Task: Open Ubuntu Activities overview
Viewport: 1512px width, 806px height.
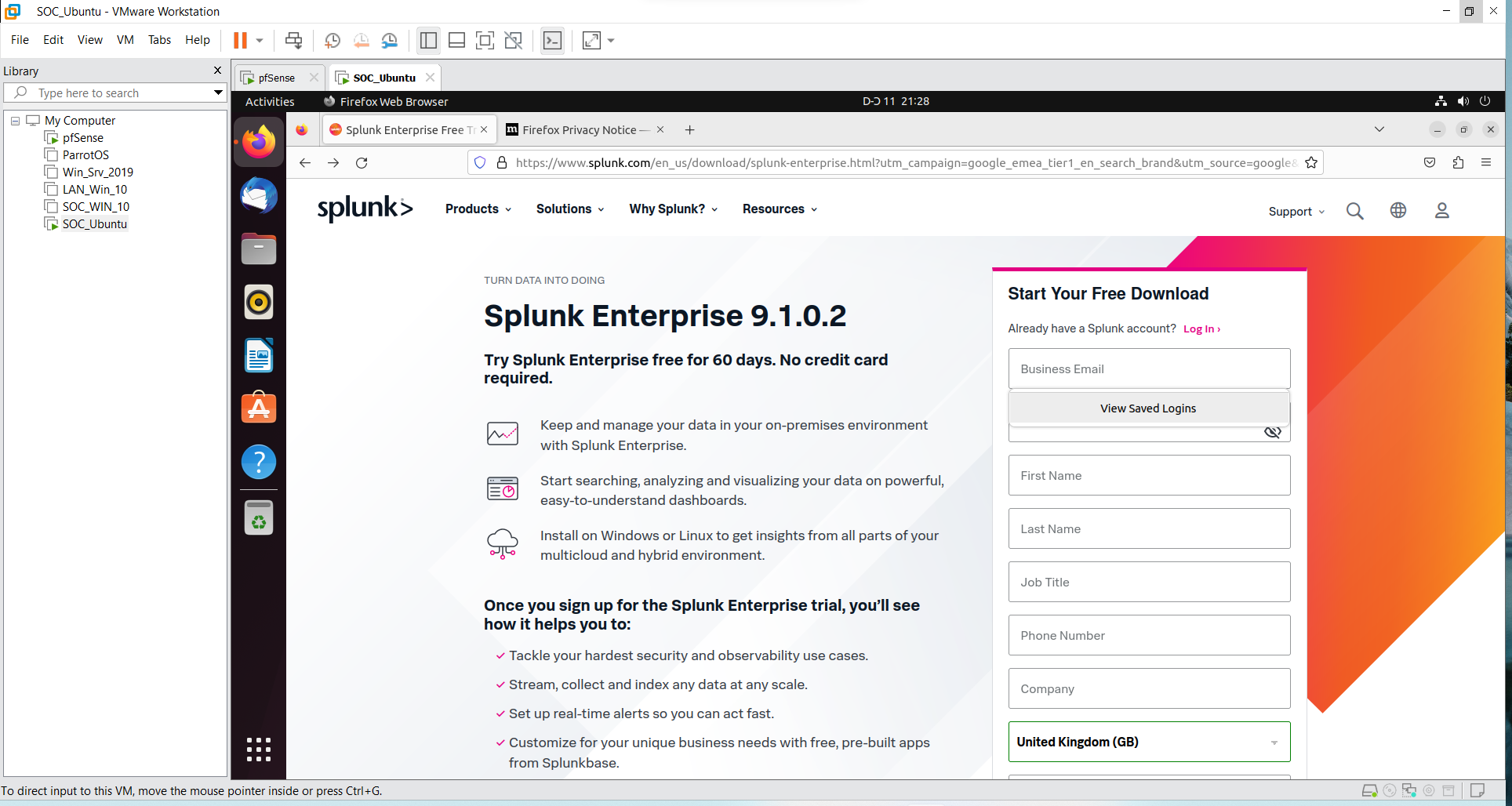Action: (x=270, y=102)
